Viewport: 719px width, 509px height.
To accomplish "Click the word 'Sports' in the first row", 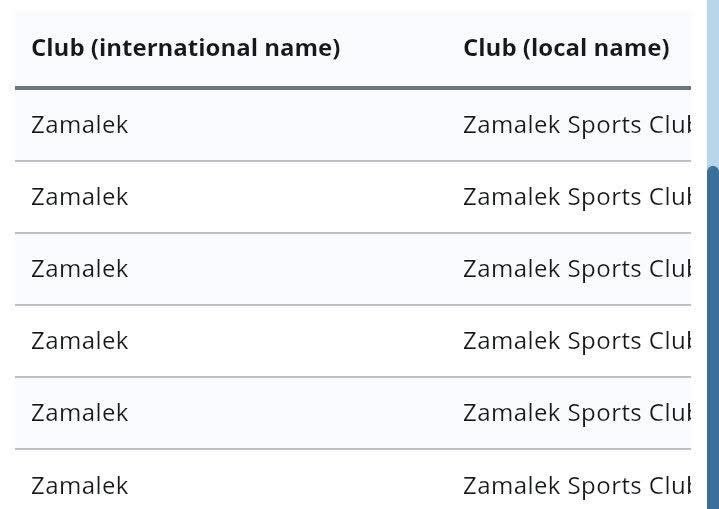I will click(604, 125).
